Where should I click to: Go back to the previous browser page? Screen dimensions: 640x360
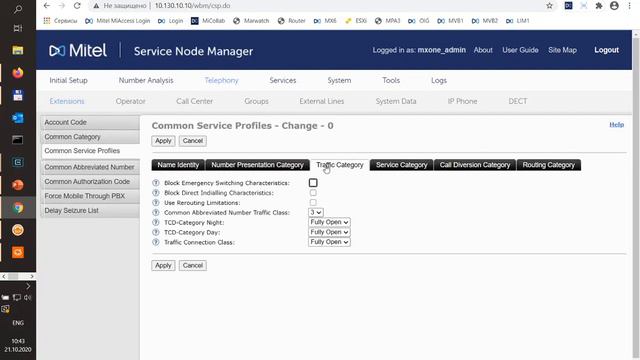[47, 6]
